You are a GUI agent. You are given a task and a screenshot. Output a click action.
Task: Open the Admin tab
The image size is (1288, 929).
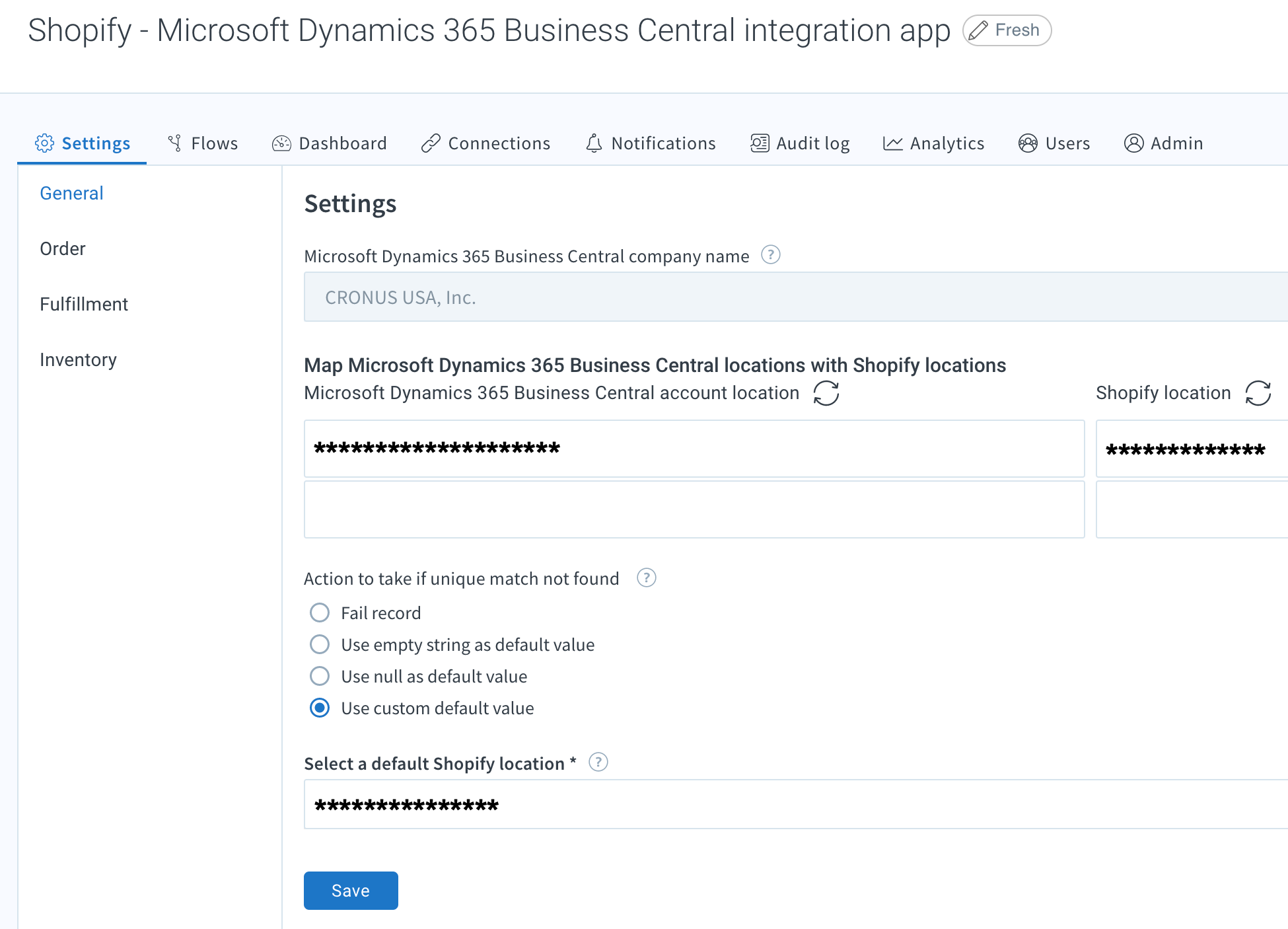pos(1163,143)
